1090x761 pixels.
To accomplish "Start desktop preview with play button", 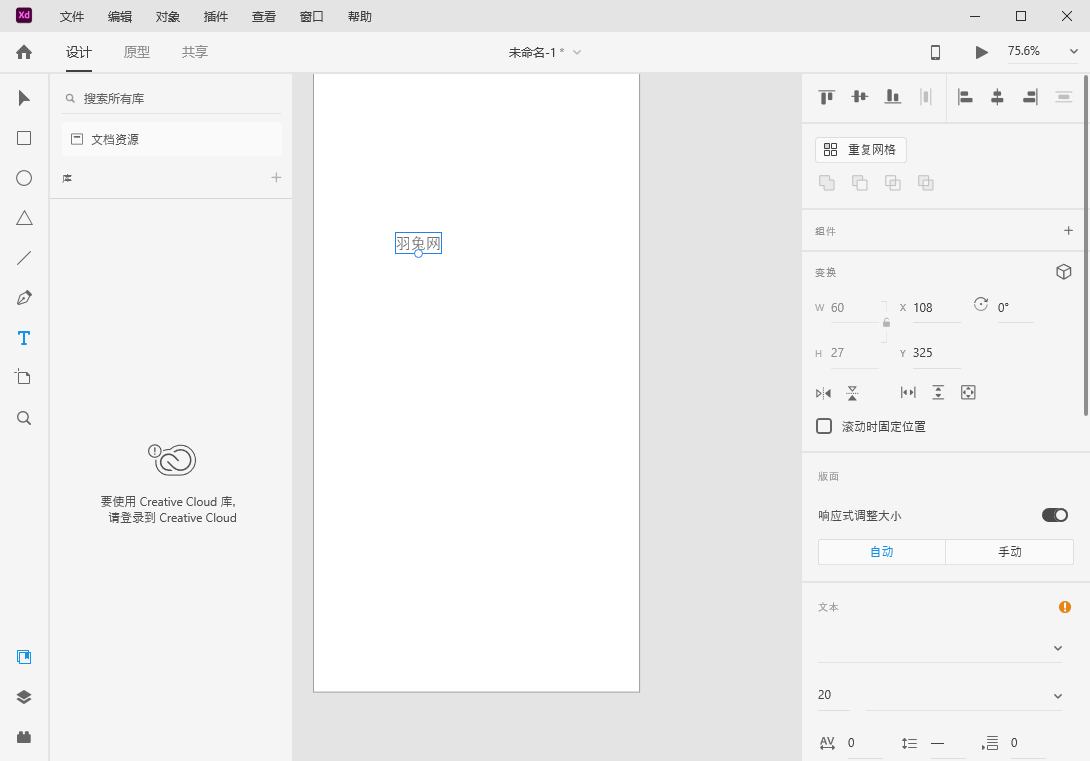I will click(981, 52).
